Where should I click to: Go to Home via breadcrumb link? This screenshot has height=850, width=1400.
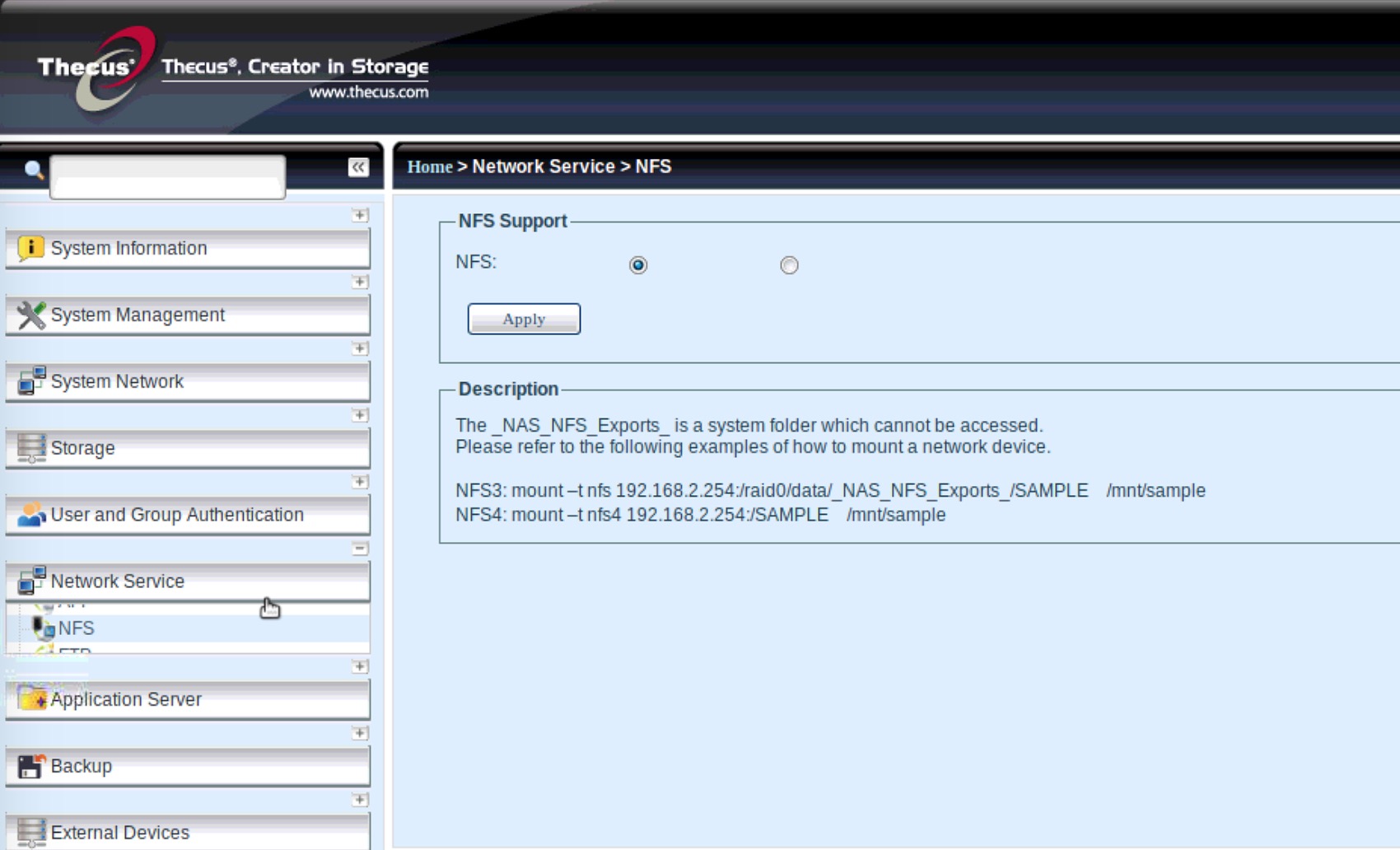[430, 166]
